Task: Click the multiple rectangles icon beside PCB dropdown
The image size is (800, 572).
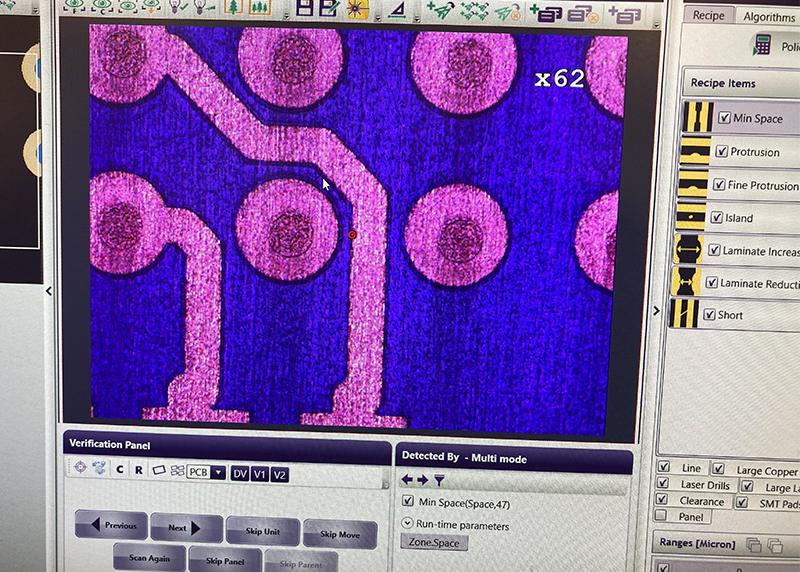Action: (177, 470)
